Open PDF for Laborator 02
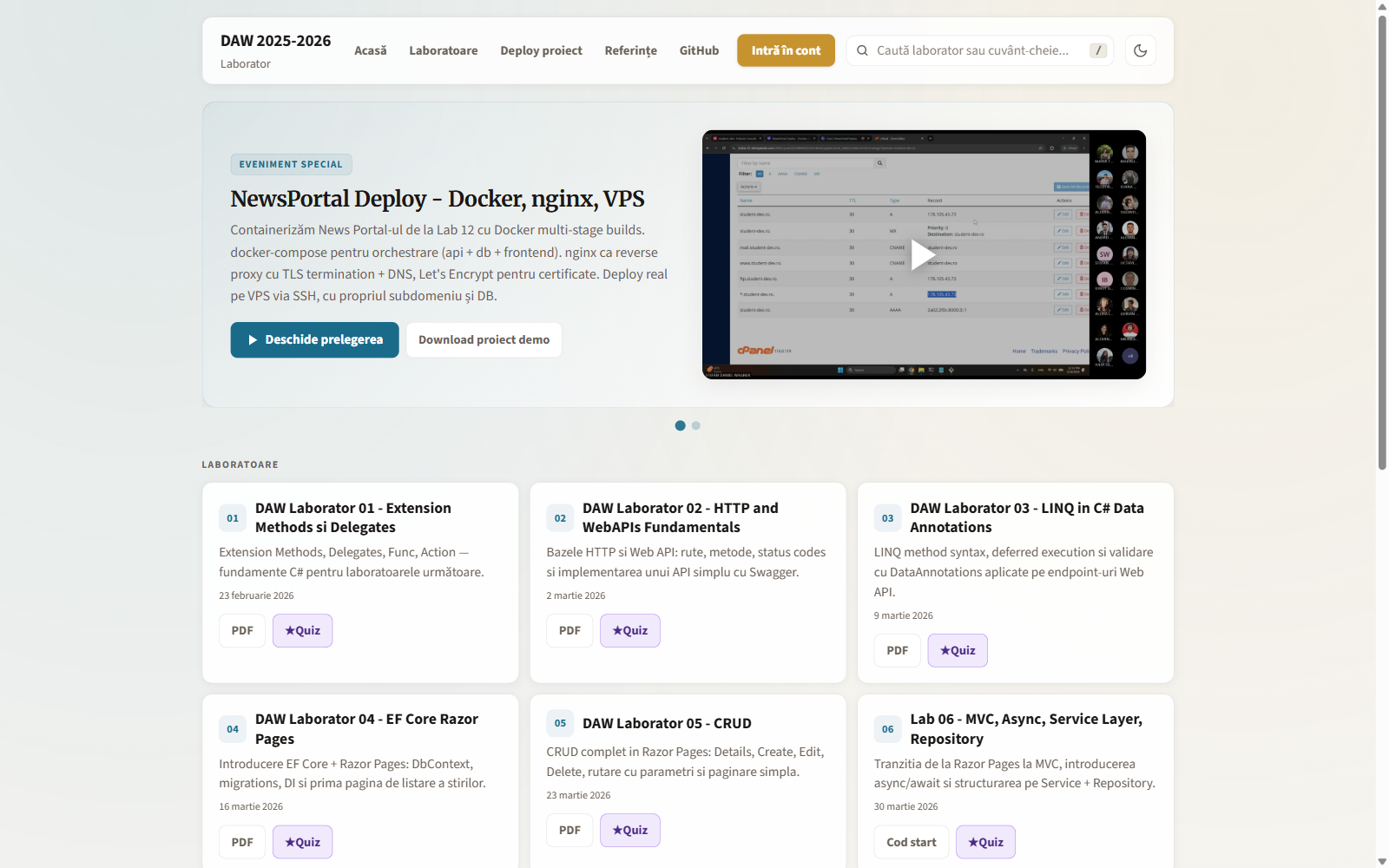Screen dimensions: 1389x868 point(569,631)
